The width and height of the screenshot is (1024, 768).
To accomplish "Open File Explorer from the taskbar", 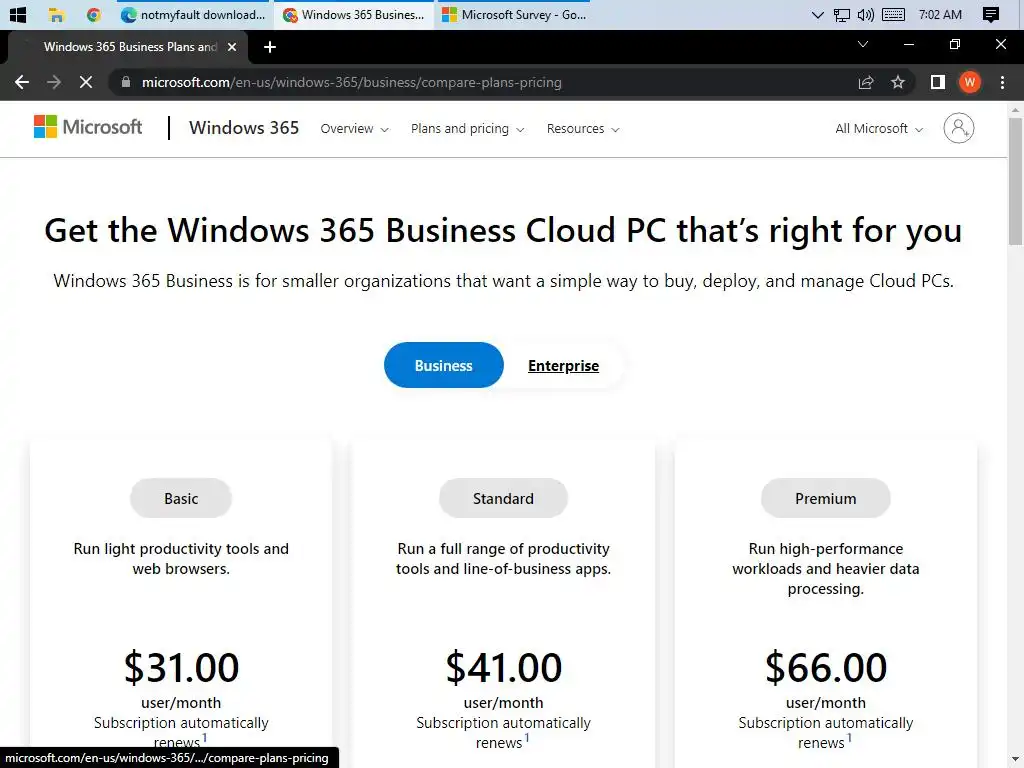I will (x=56, y=14).
